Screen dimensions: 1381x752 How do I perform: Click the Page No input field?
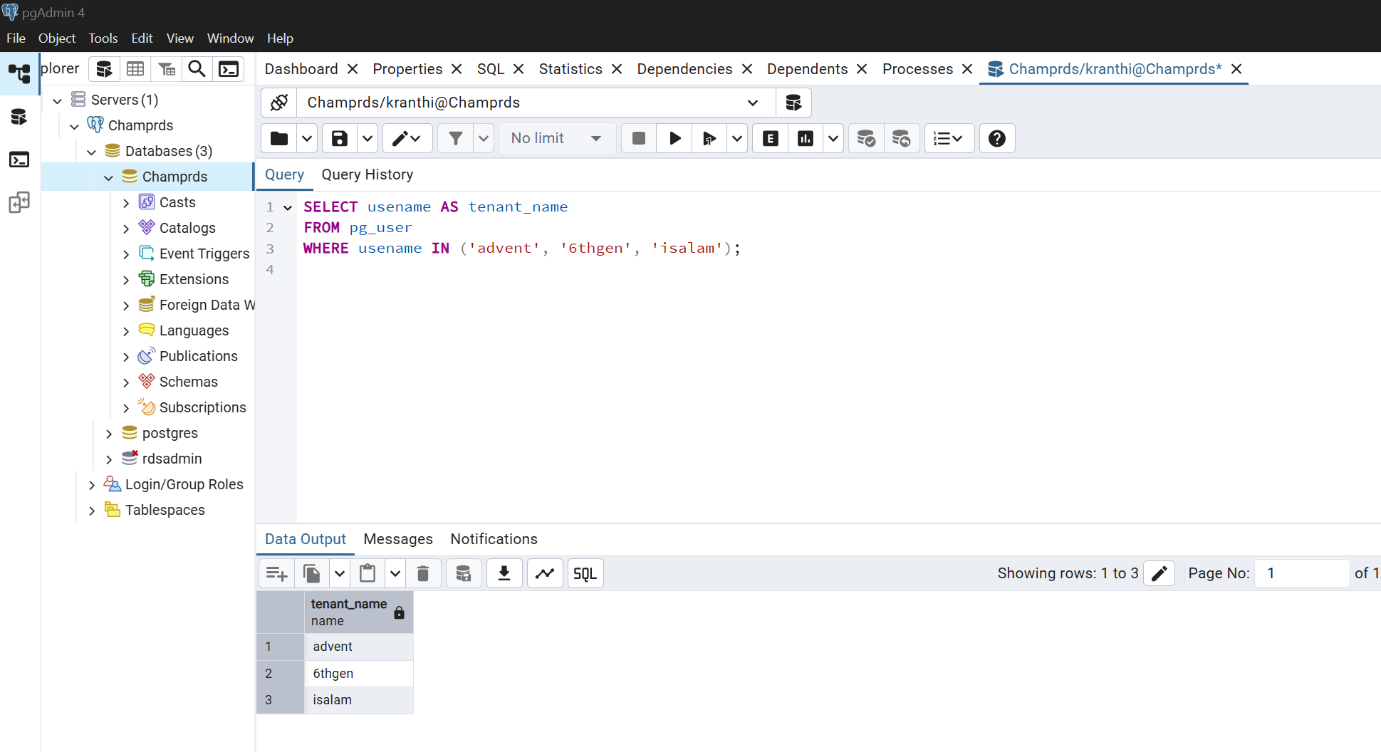pos(1302,573)
